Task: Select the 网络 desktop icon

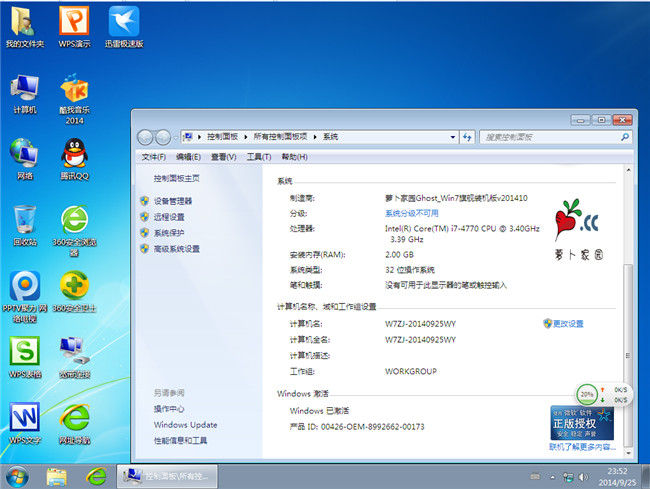Action: pyautogui.click(x=24, y=160)
